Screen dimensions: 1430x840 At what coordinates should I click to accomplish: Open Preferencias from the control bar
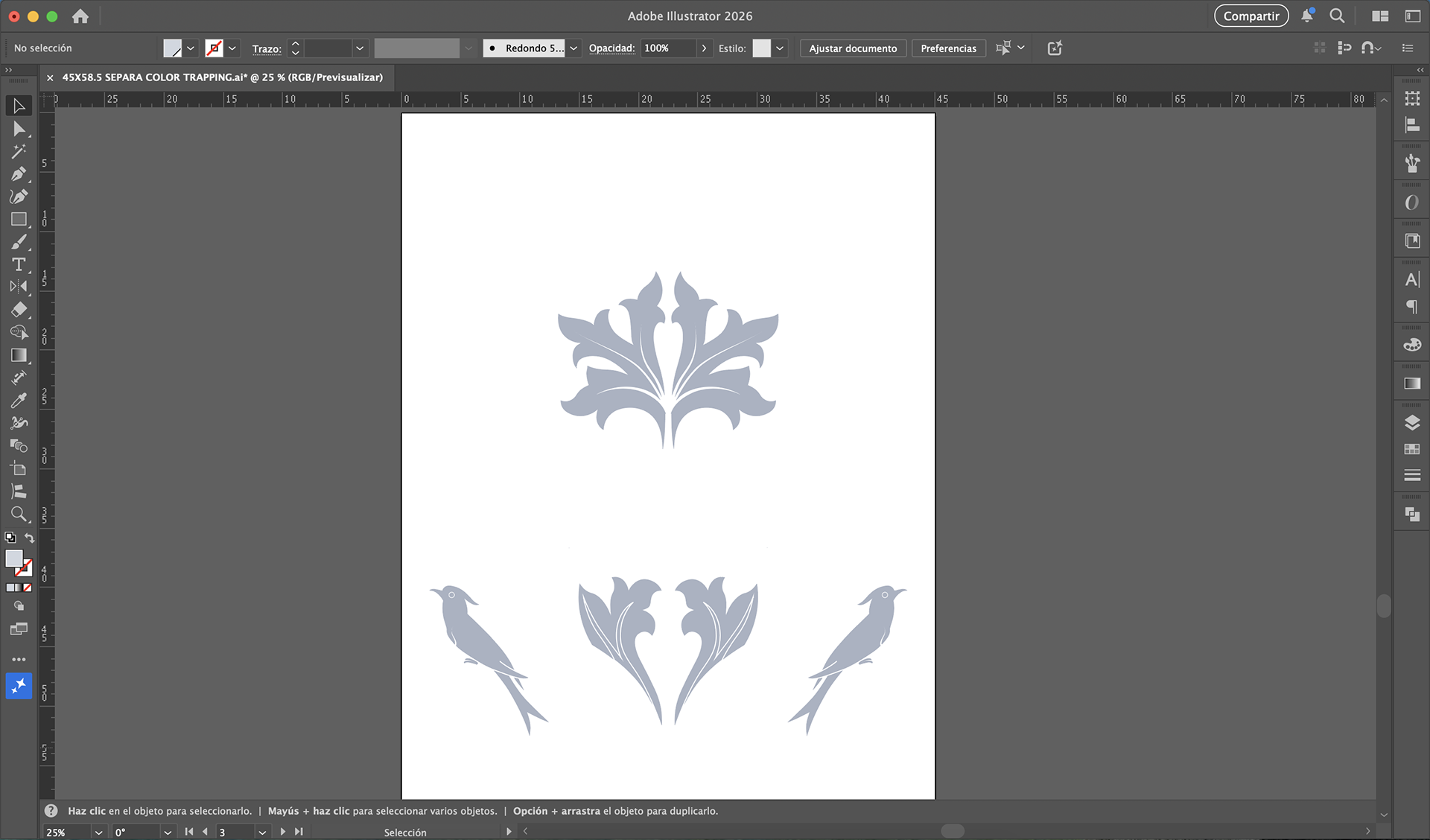pos(948,48)
